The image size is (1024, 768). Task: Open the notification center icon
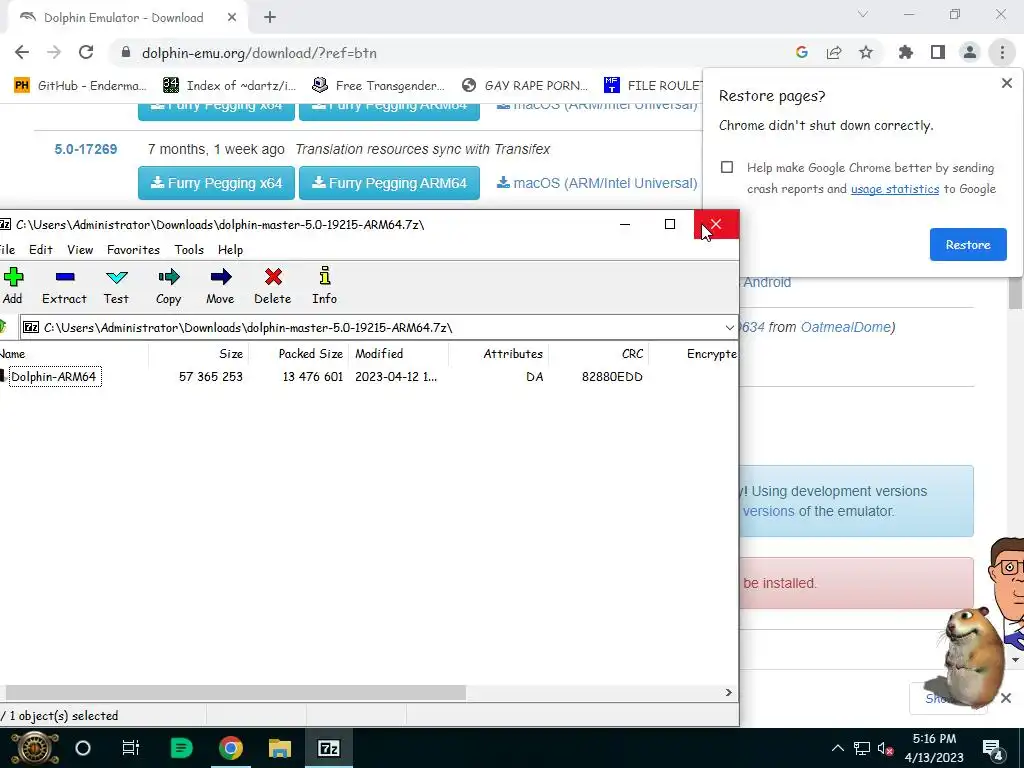992,749
